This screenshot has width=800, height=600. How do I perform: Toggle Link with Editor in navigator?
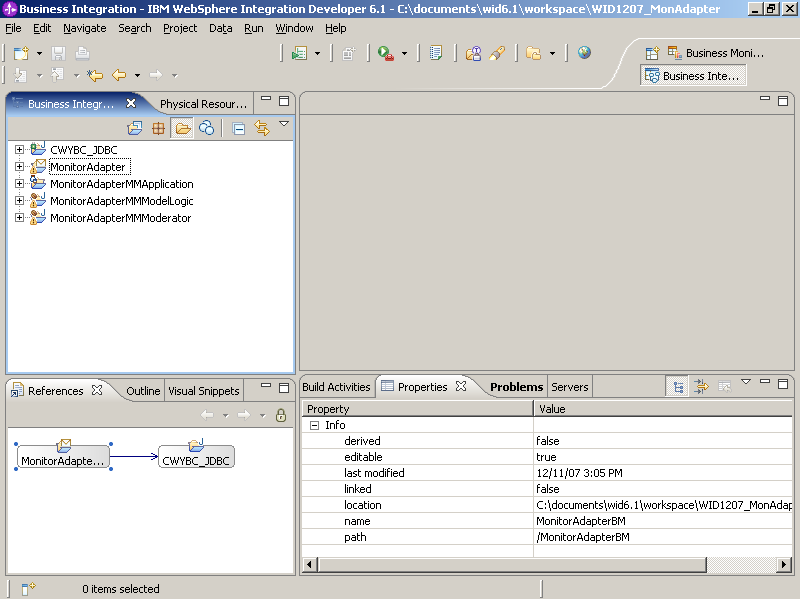262,129
